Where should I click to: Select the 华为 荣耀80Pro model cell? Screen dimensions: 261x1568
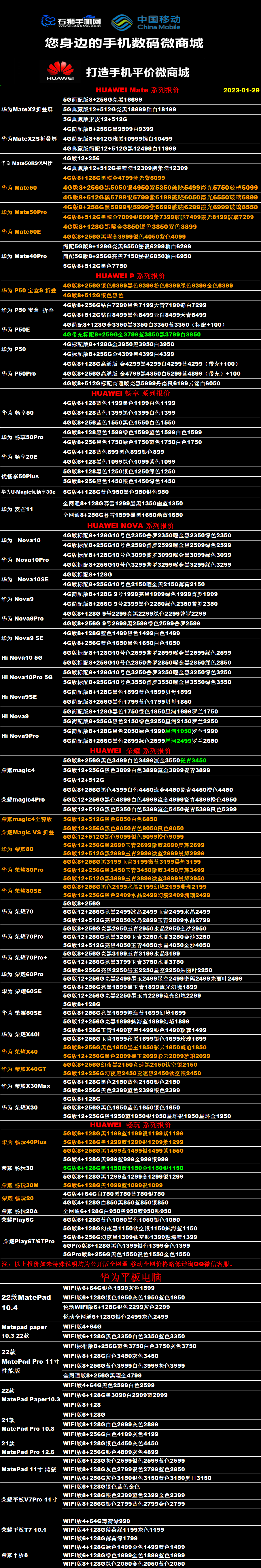tap(31, 870)
